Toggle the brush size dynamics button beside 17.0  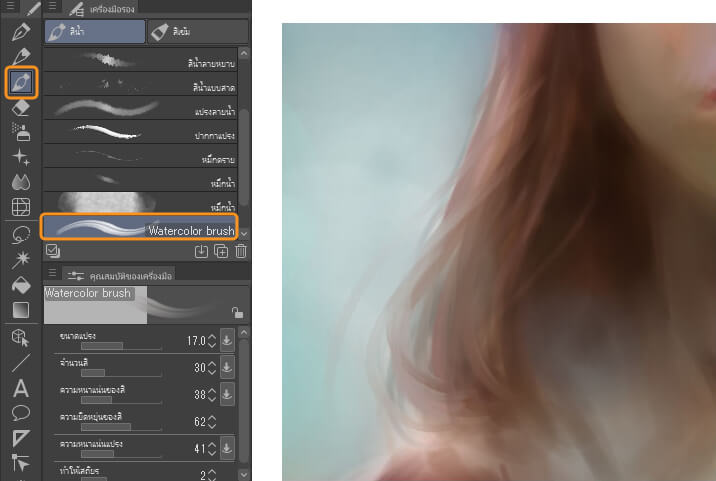pos(227,340)
